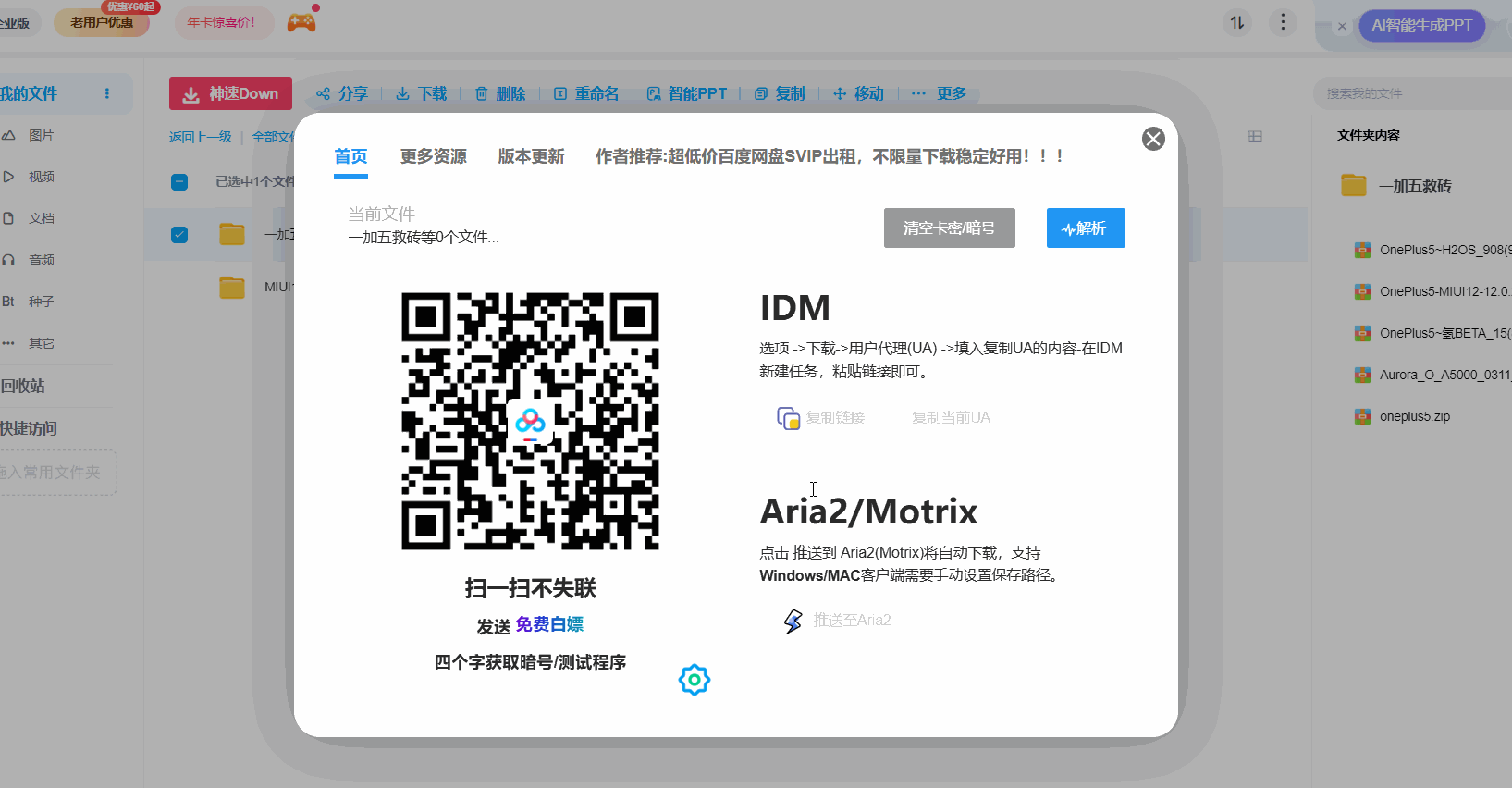The image size is (1512, 788).
Task: Select the OnePlus5~氢BETA_15 archive file
Action: tap(1432, 333)
